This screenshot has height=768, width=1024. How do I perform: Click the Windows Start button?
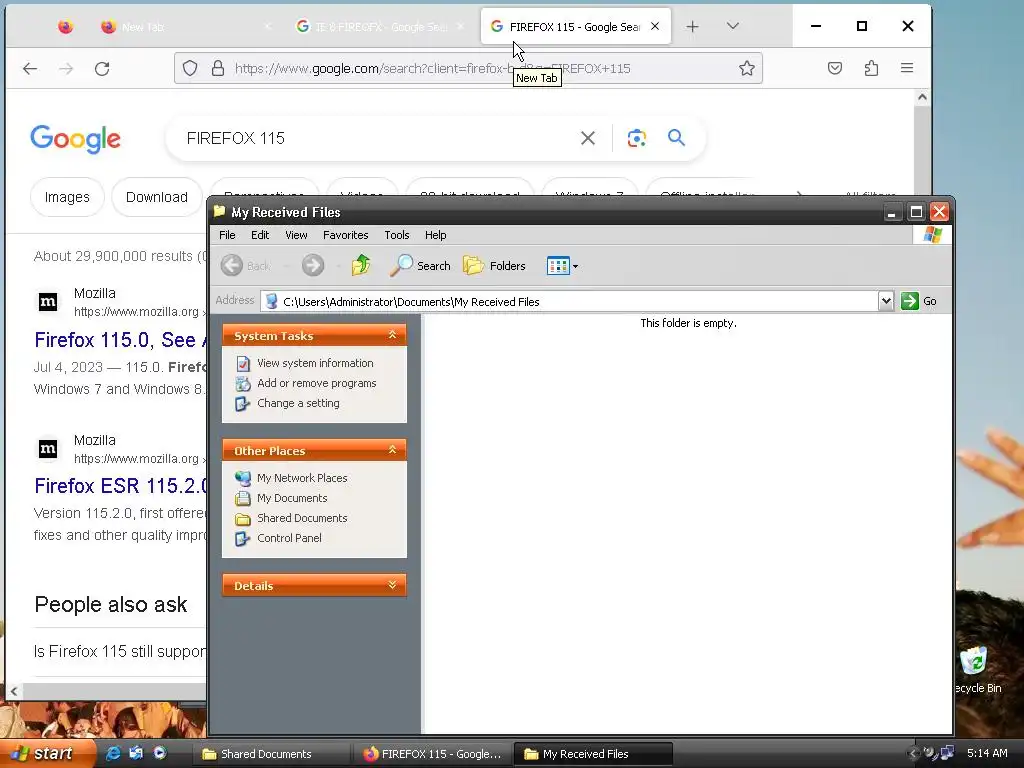[x=46, y=754]
